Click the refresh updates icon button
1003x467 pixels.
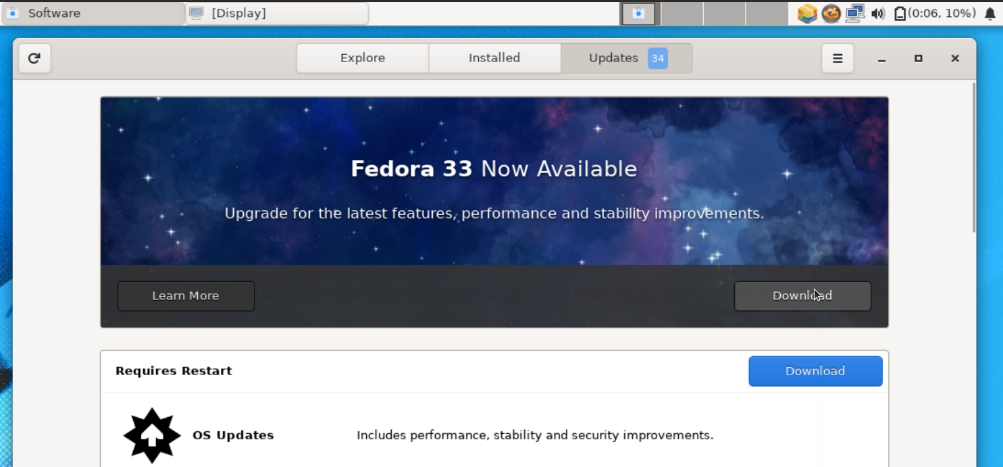coord(35,58)
